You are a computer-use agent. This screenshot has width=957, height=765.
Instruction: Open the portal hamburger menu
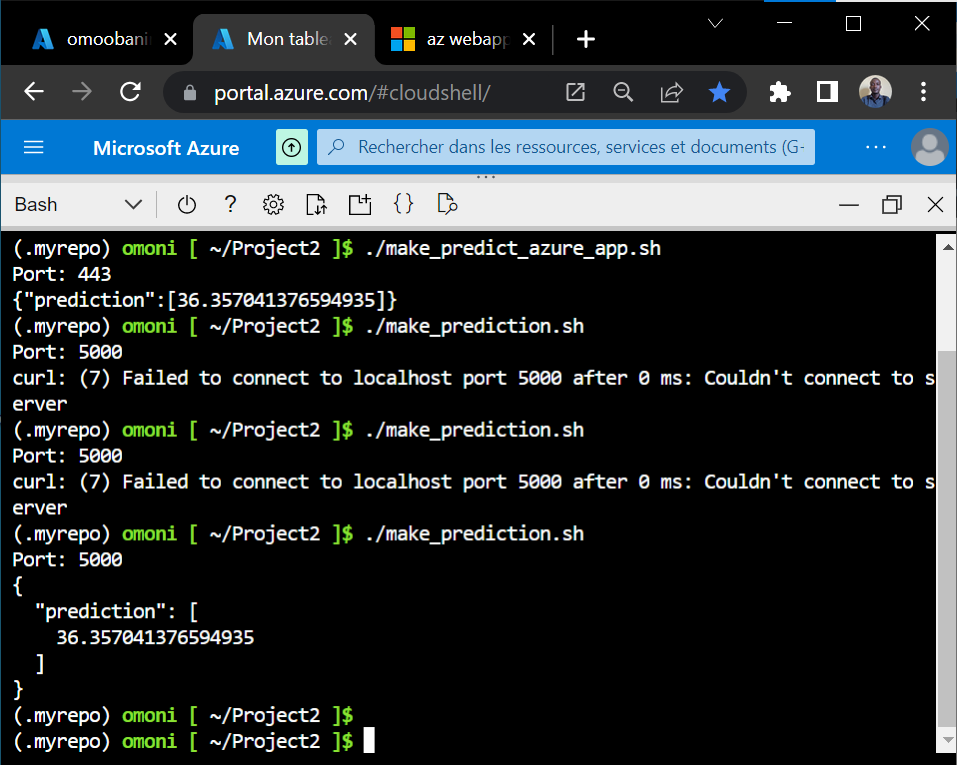point(33,147)
